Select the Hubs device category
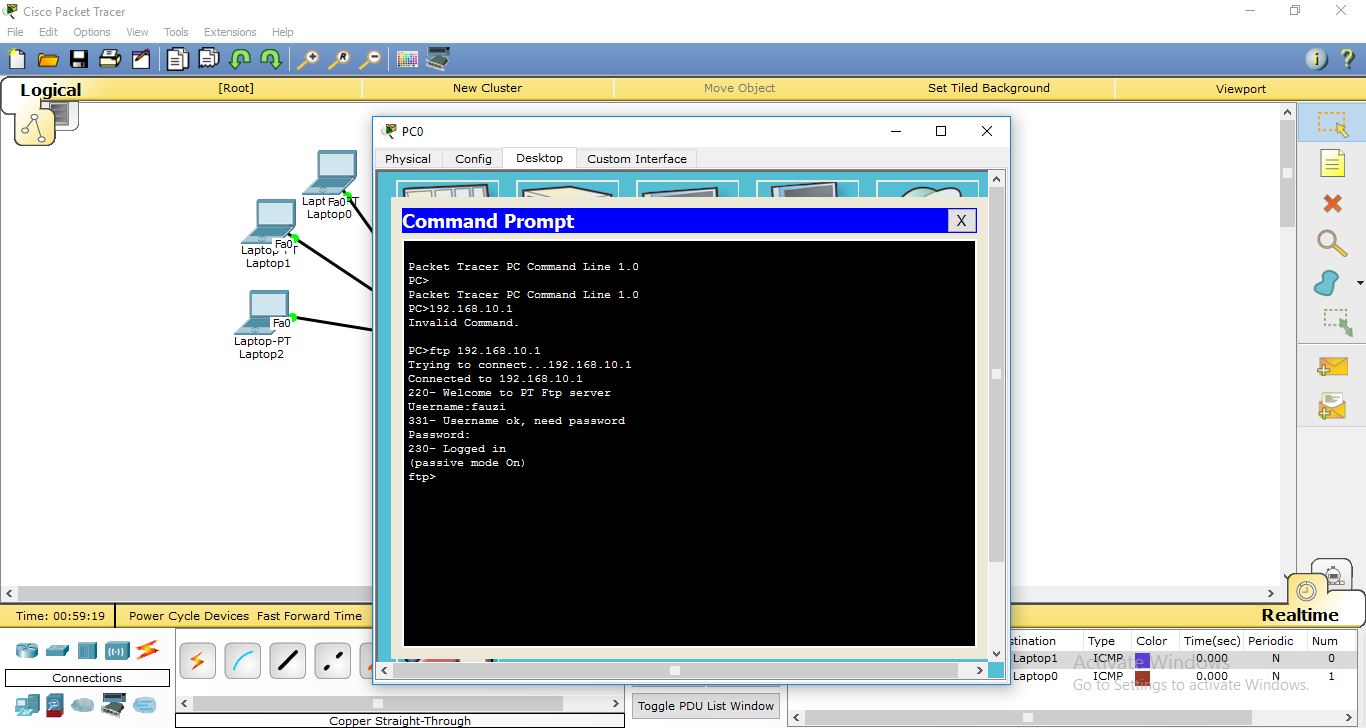1366x728 pixels. click(87, 650)
